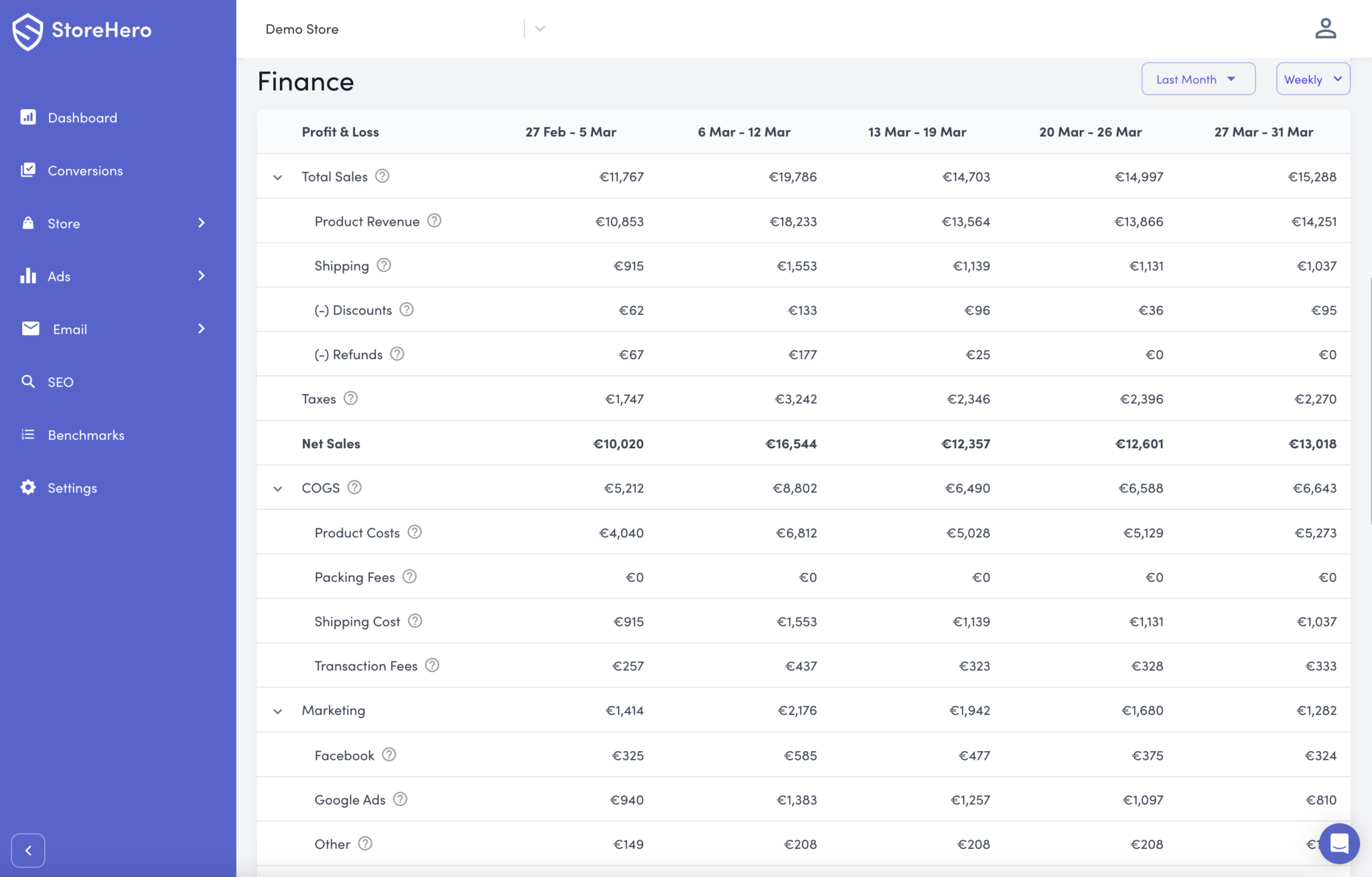Collapse the COGS row group

point(277,488)
